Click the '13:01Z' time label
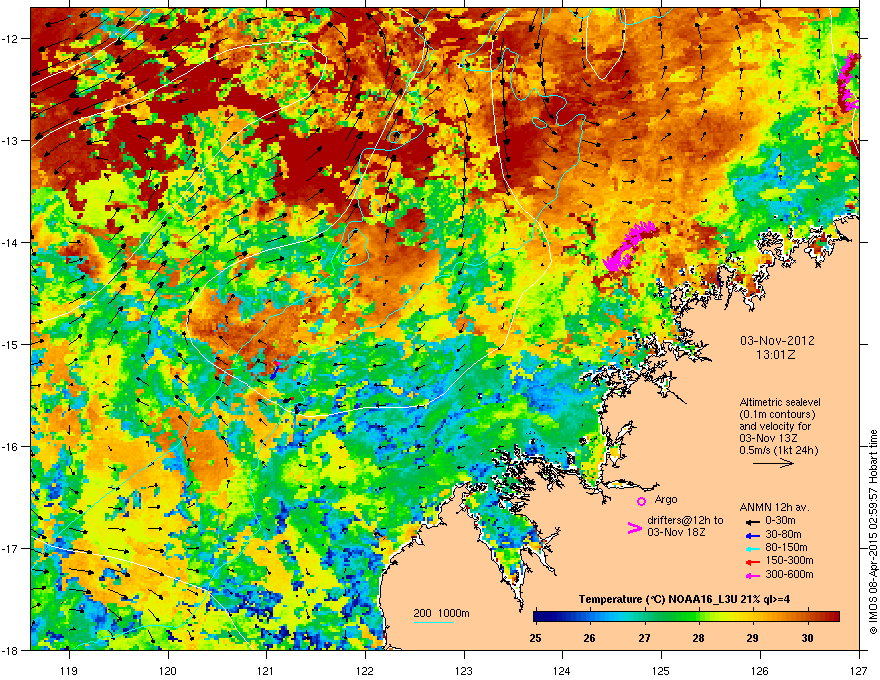The height and width of the screenshot is (680, 880). click(776, 355)
